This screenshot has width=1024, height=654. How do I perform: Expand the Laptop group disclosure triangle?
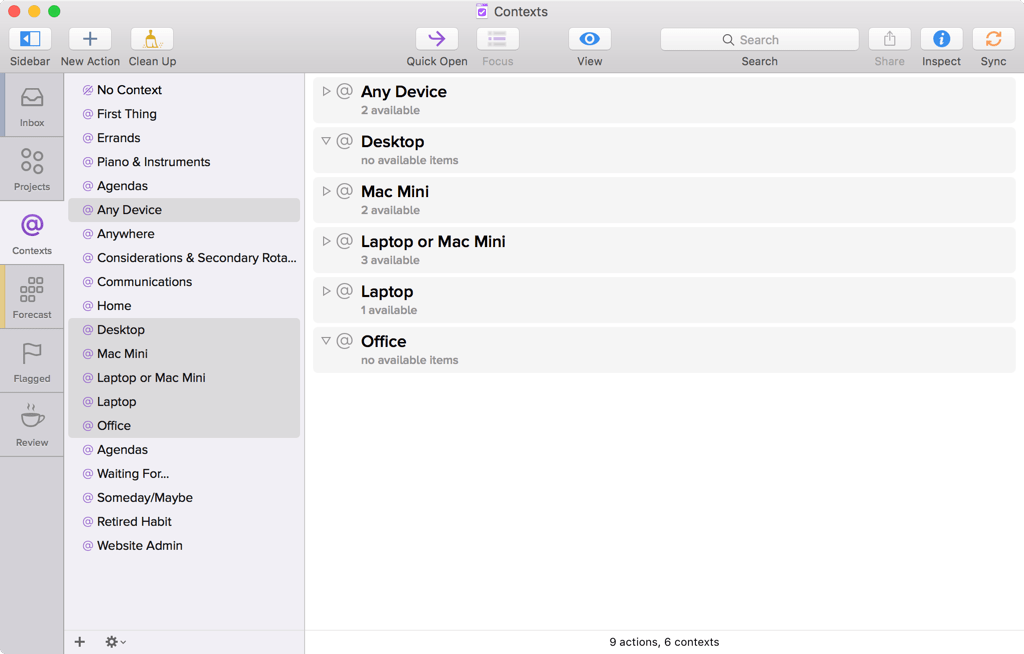326,291
